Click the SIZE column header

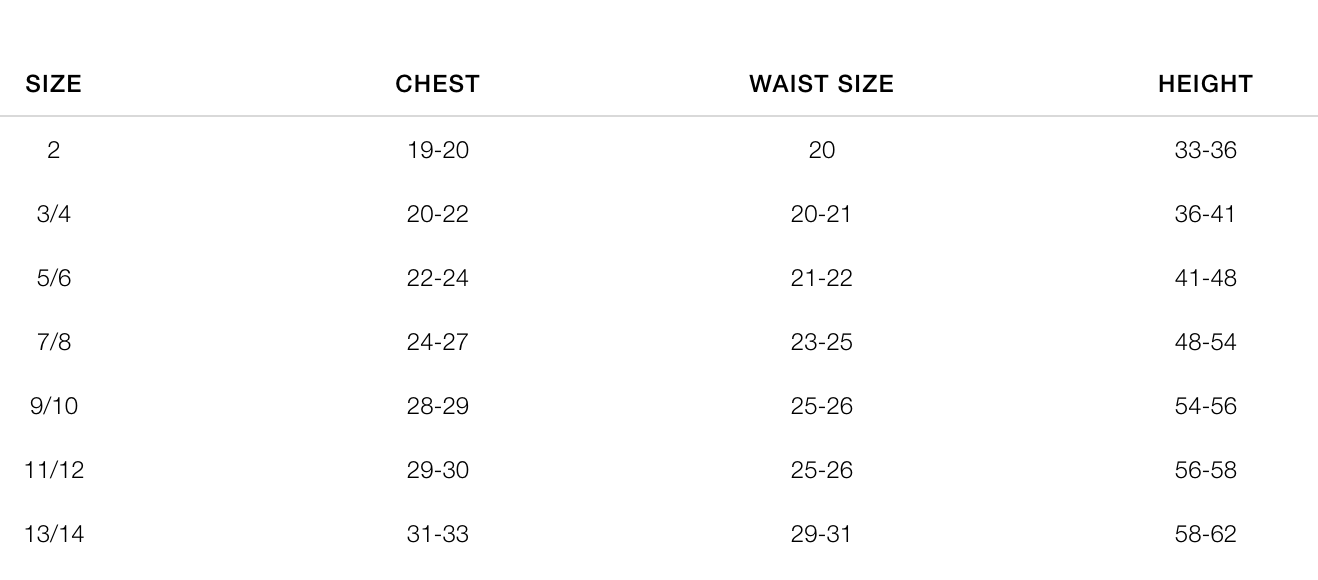53,85
